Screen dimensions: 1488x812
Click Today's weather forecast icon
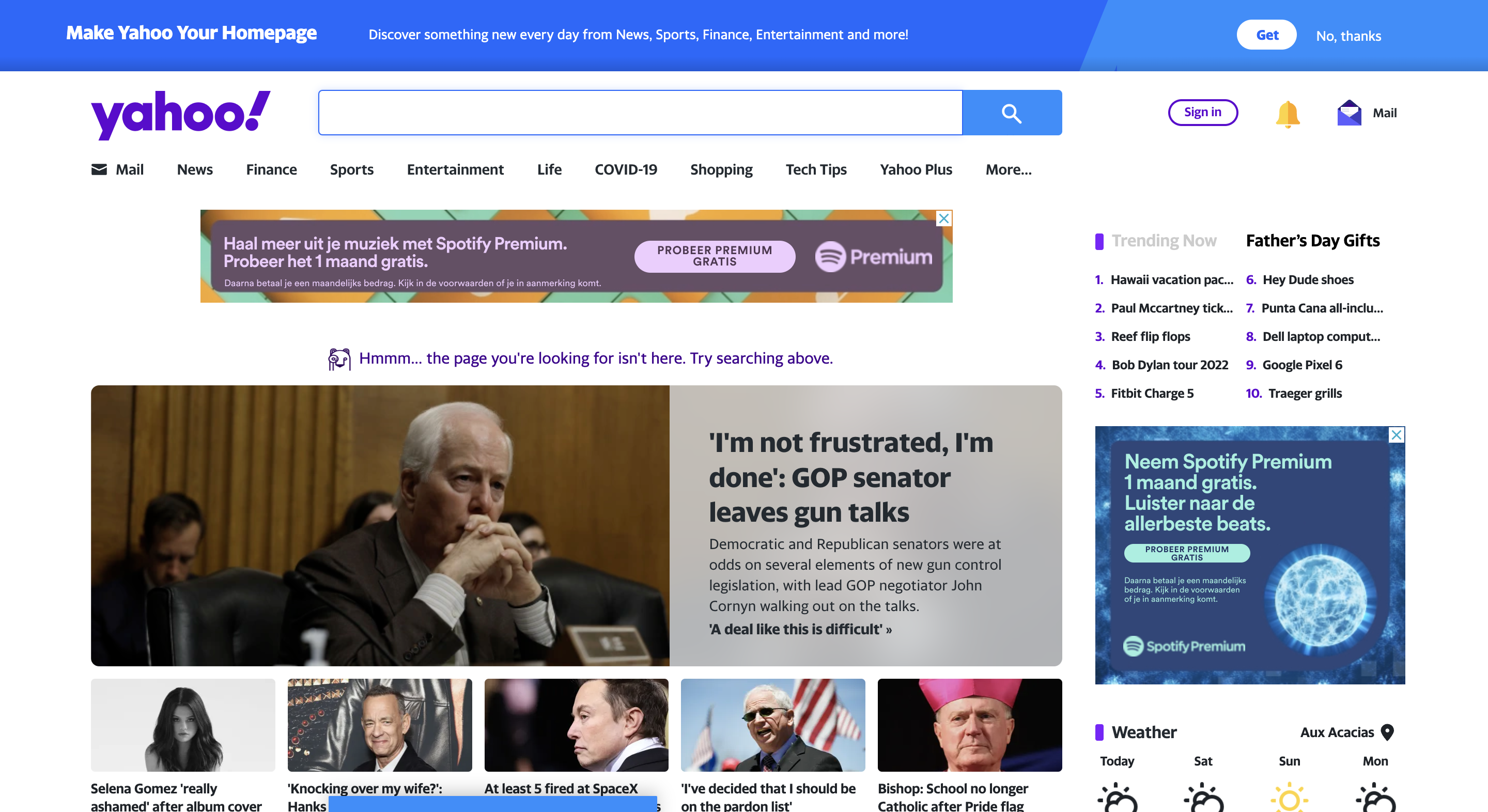[x=1117, y=797]
